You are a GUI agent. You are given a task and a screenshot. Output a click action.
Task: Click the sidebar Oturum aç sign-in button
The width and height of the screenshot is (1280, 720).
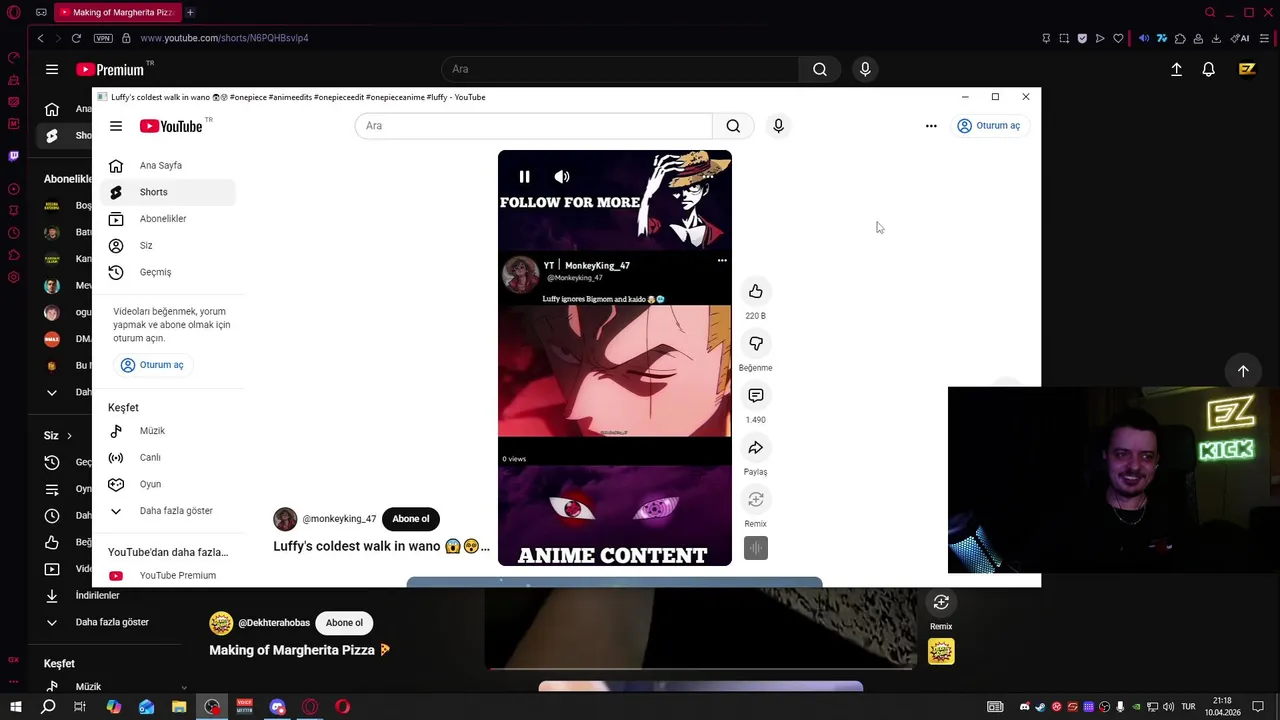[152, 365]
